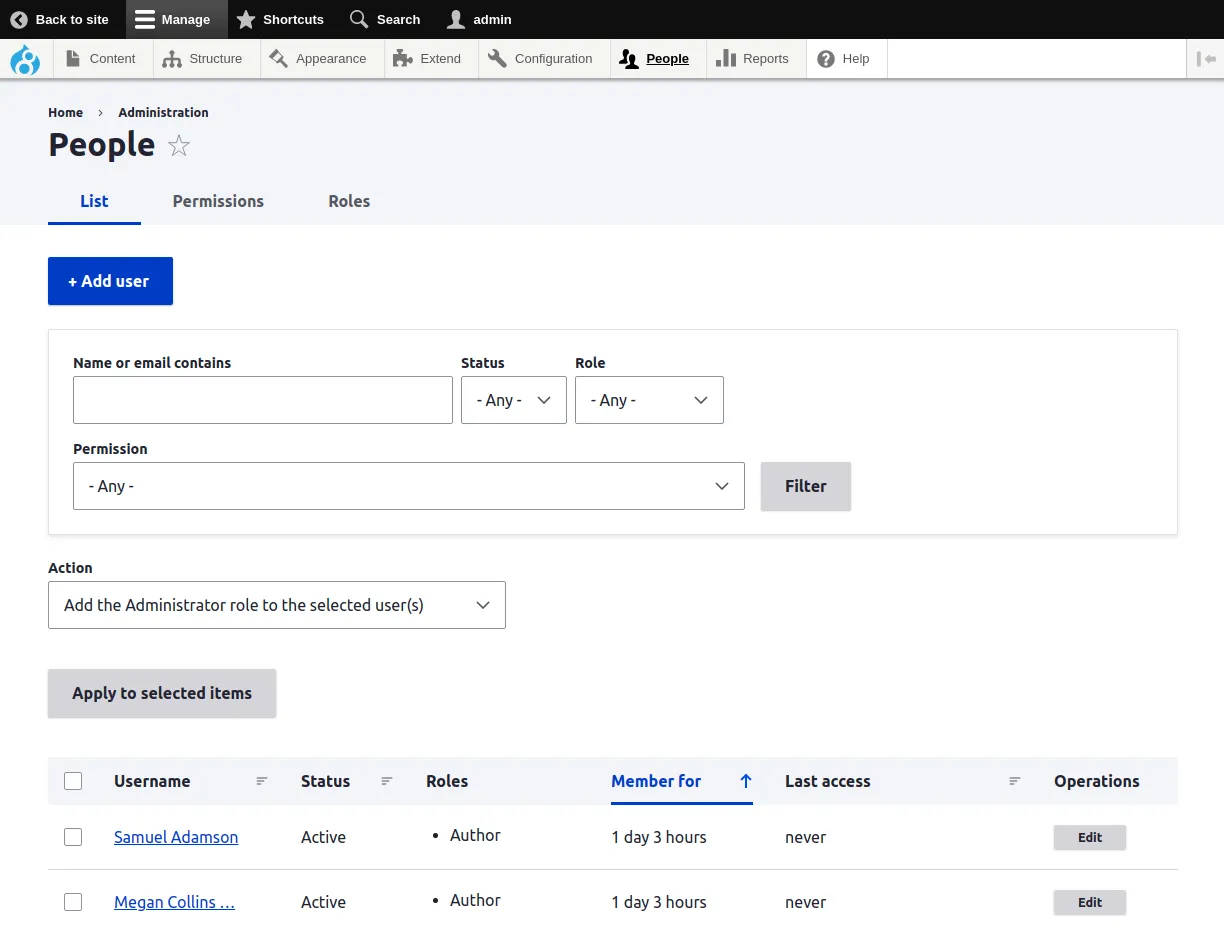This screenshot has height=932, width=1224.
Task: Click the Back to site arrow icon
Action: click(19, 19)
